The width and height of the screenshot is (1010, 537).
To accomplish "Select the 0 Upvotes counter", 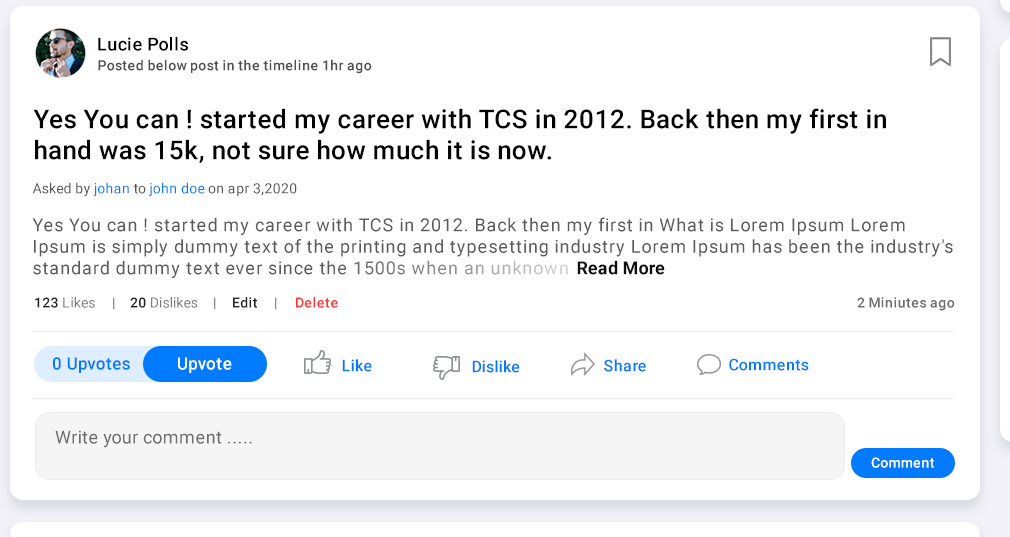I will click(91, 364).
